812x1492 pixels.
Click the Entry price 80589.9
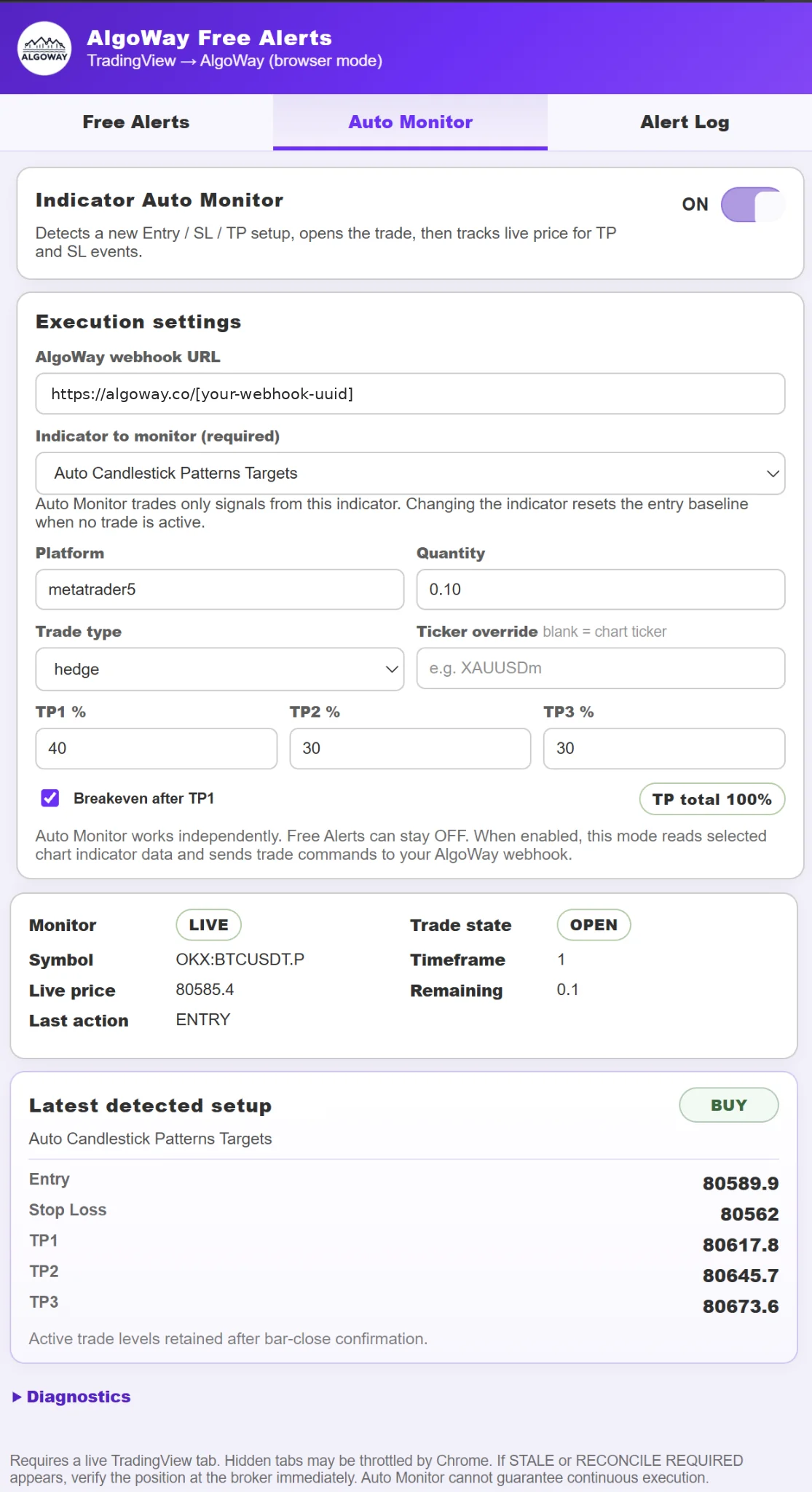[x=741, y=1183]
